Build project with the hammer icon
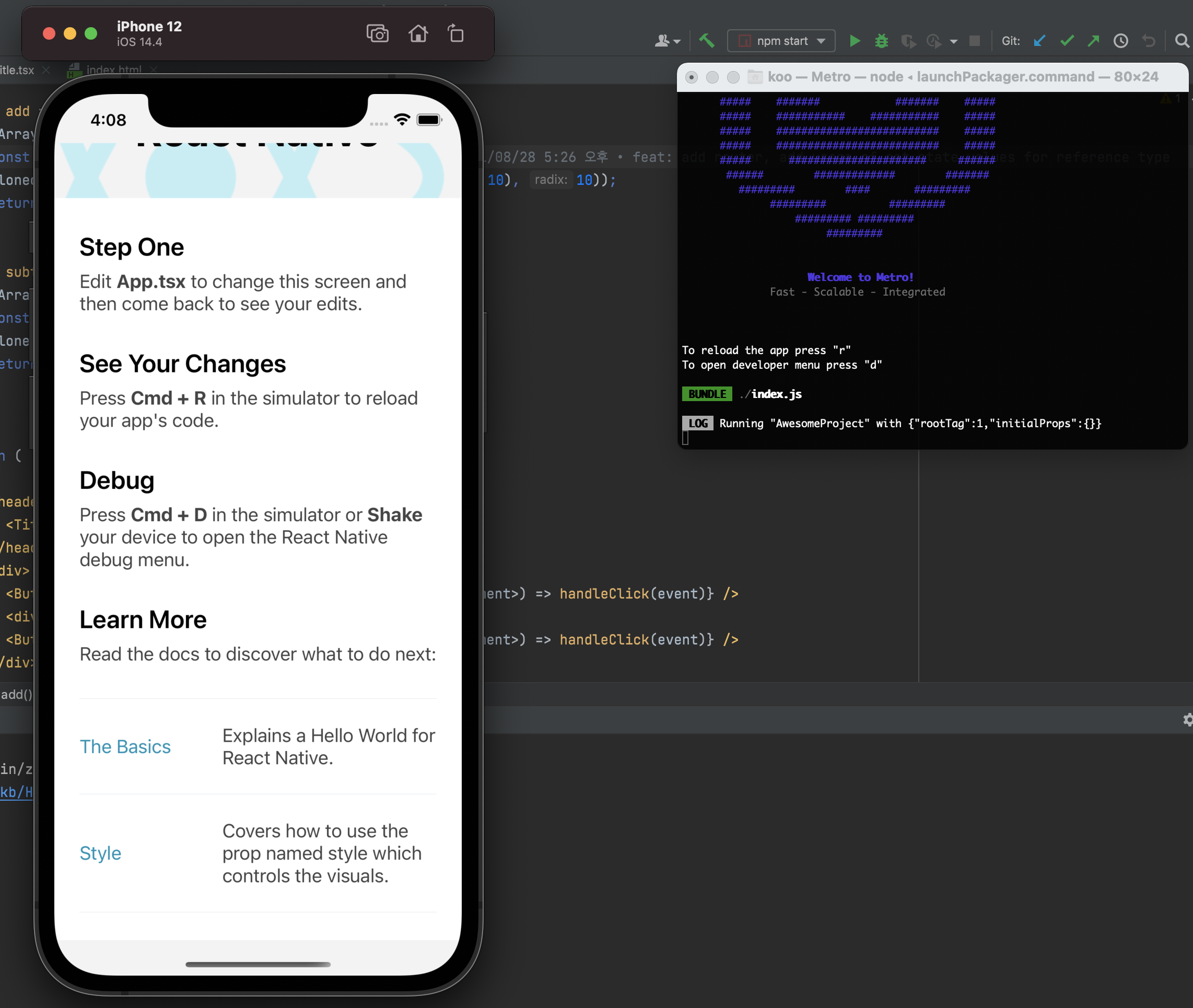This screenshot has width=1193, height=1008. [707, 41]
